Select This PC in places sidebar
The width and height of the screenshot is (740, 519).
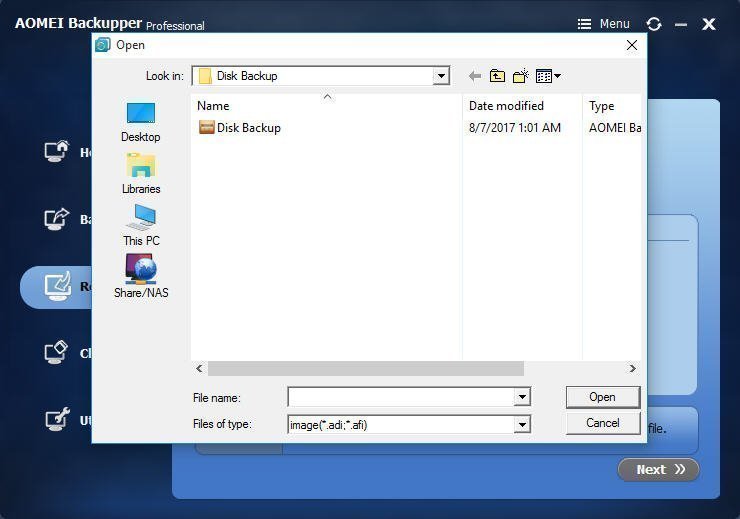click(141, 226)
